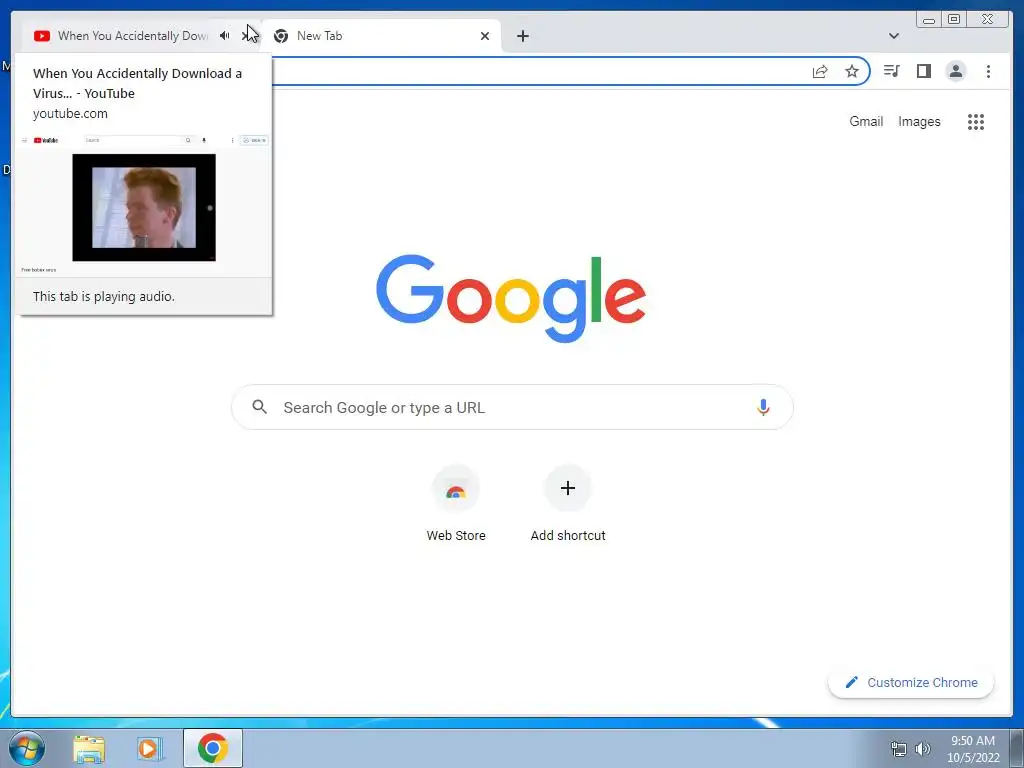Click the YouTube favicon on first tab
Image resolution: width=1024 pixels, height=768 pixels.
(x=42, y=36)
